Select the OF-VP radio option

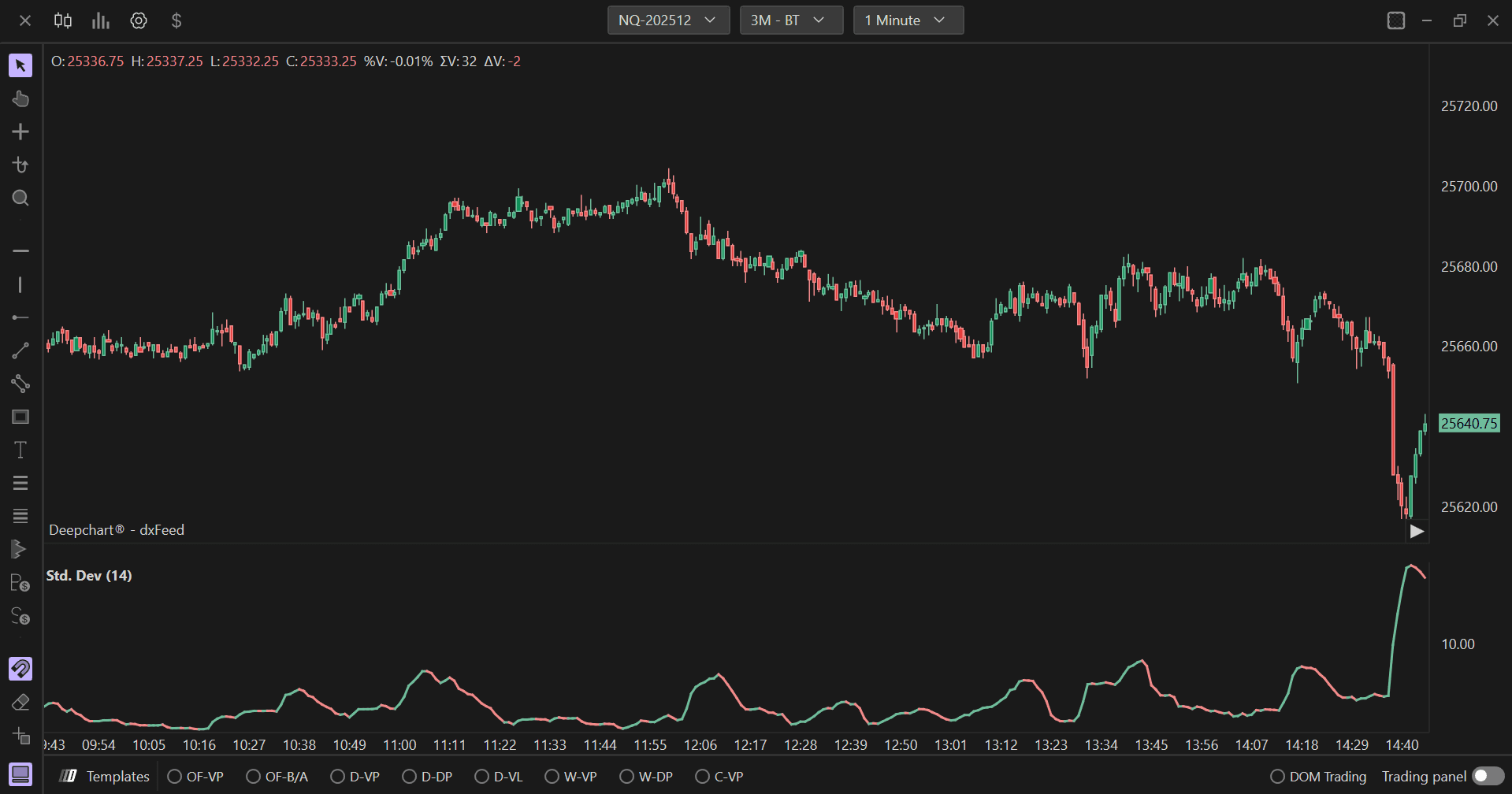point(196,777)
